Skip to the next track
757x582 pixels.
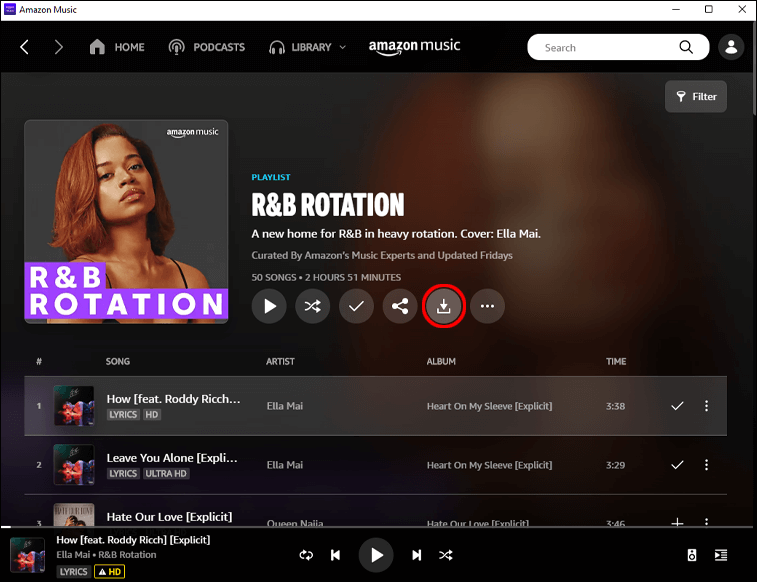(x=416, y=555)
